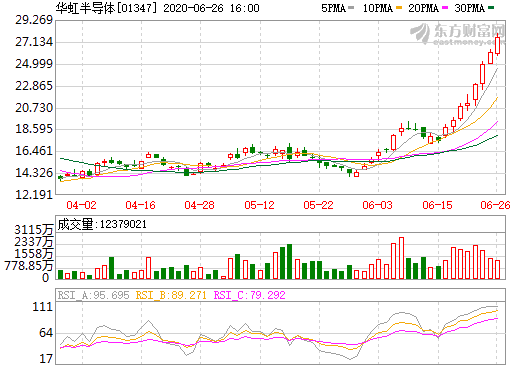
Task: Select the 04-16 date label
Action: tap(140, 205)
